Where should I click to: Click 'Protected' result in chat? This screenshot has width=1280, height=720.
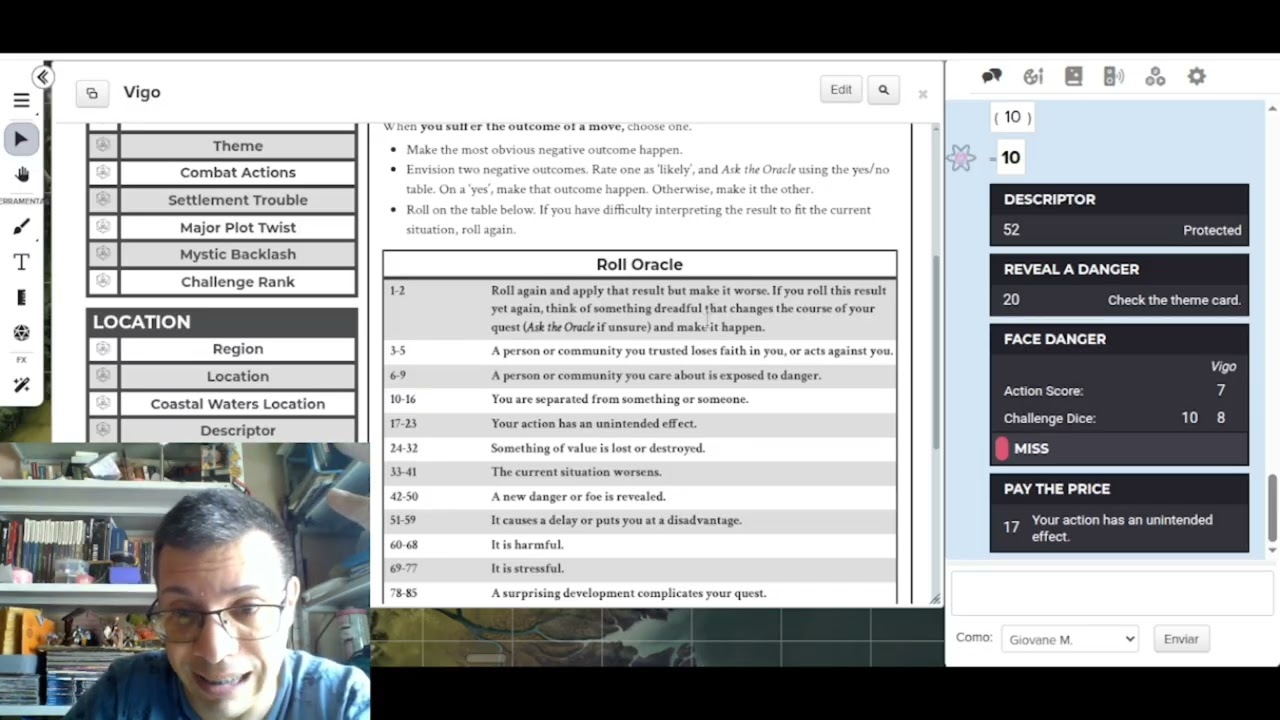[1212, 230]
